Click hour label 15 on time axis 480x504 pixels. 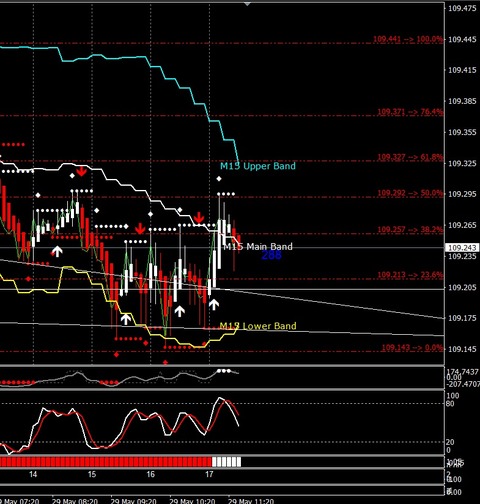(x=92, y=474)
